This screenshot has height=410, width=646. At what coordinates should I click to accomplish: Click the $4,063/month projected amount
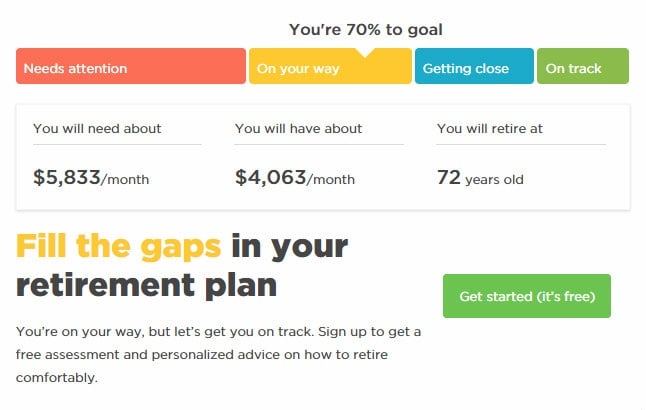coord(295,178)
